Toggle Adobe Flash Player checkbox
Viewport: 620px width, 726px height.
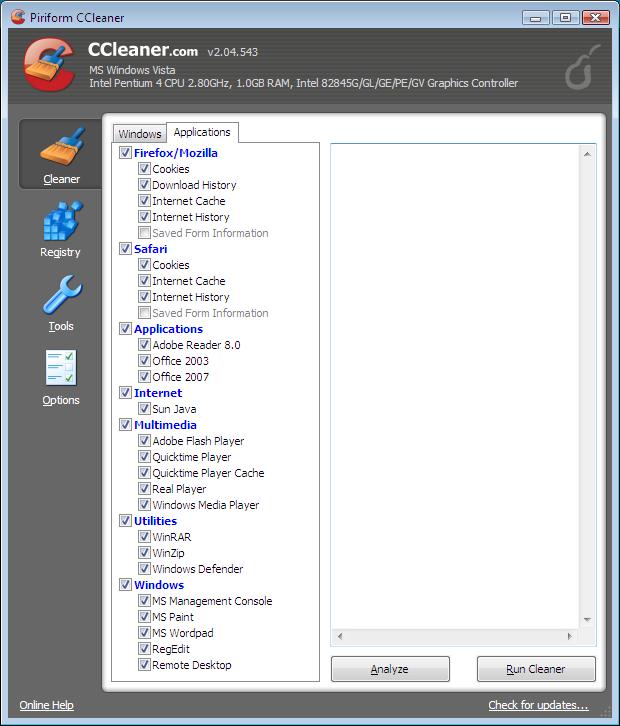coord(144,440)
